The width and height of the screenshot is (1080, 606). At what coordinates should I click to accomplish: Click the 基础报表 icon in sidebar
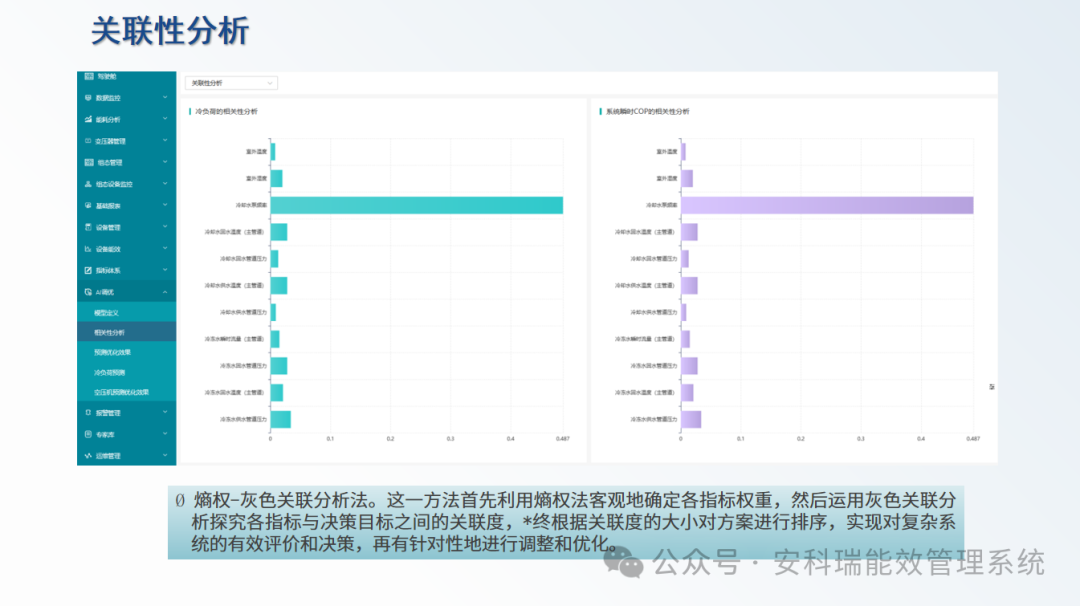pyautogui.click(x=88, y=205)
